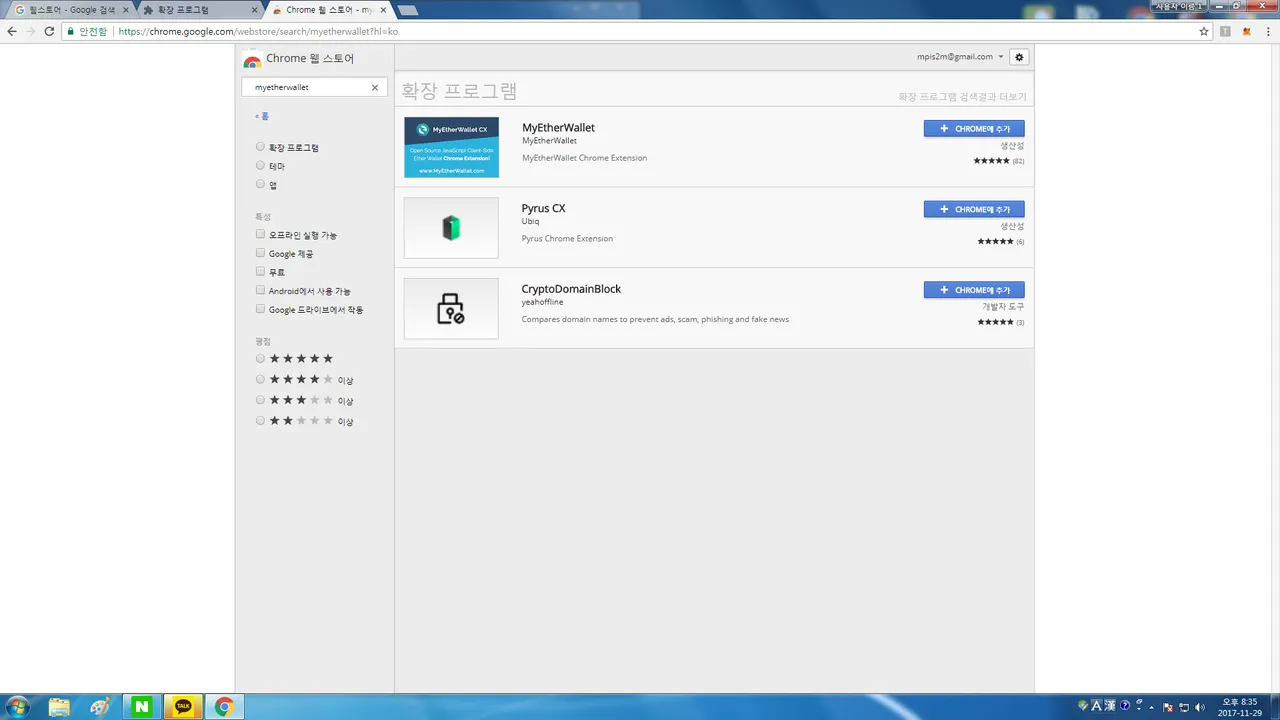Enable 무료 checkbox
The image size is (1280, 720).
260,271
